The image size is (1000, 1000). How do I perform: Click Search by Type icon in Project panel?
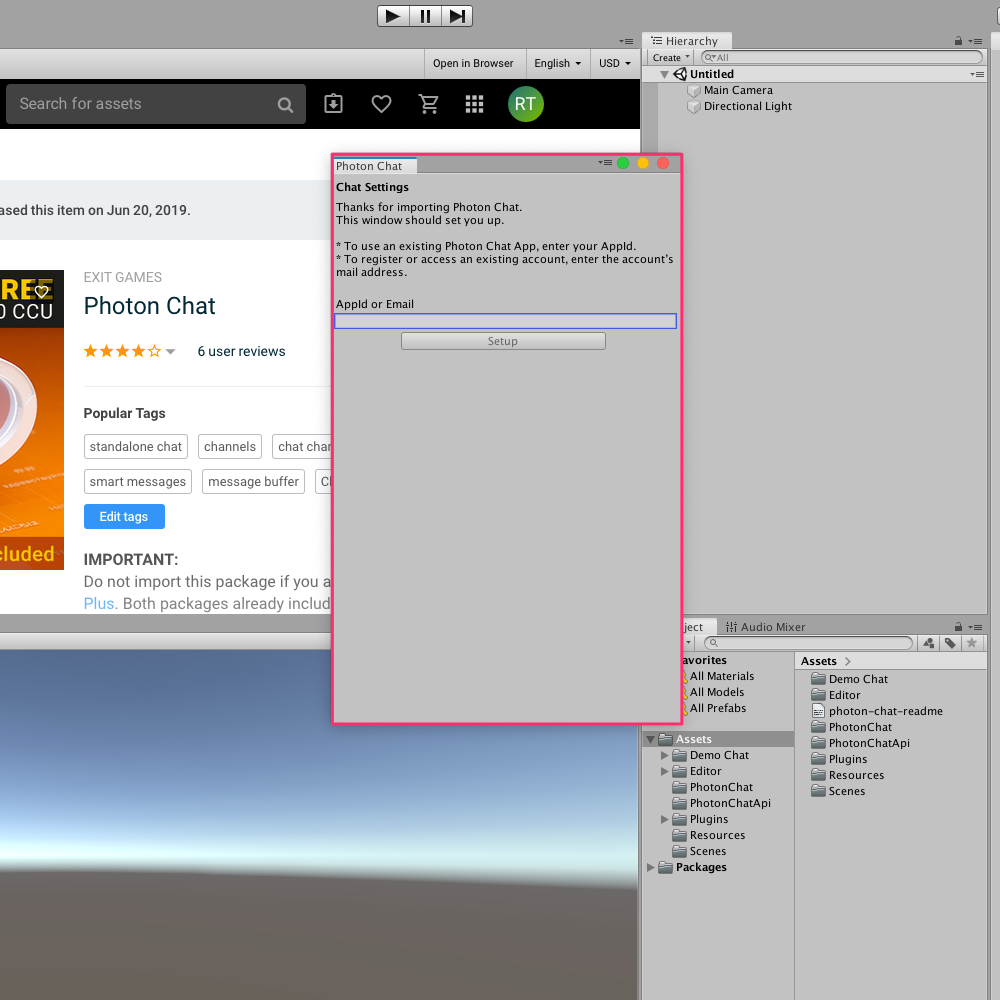click(x=929, y=643)
